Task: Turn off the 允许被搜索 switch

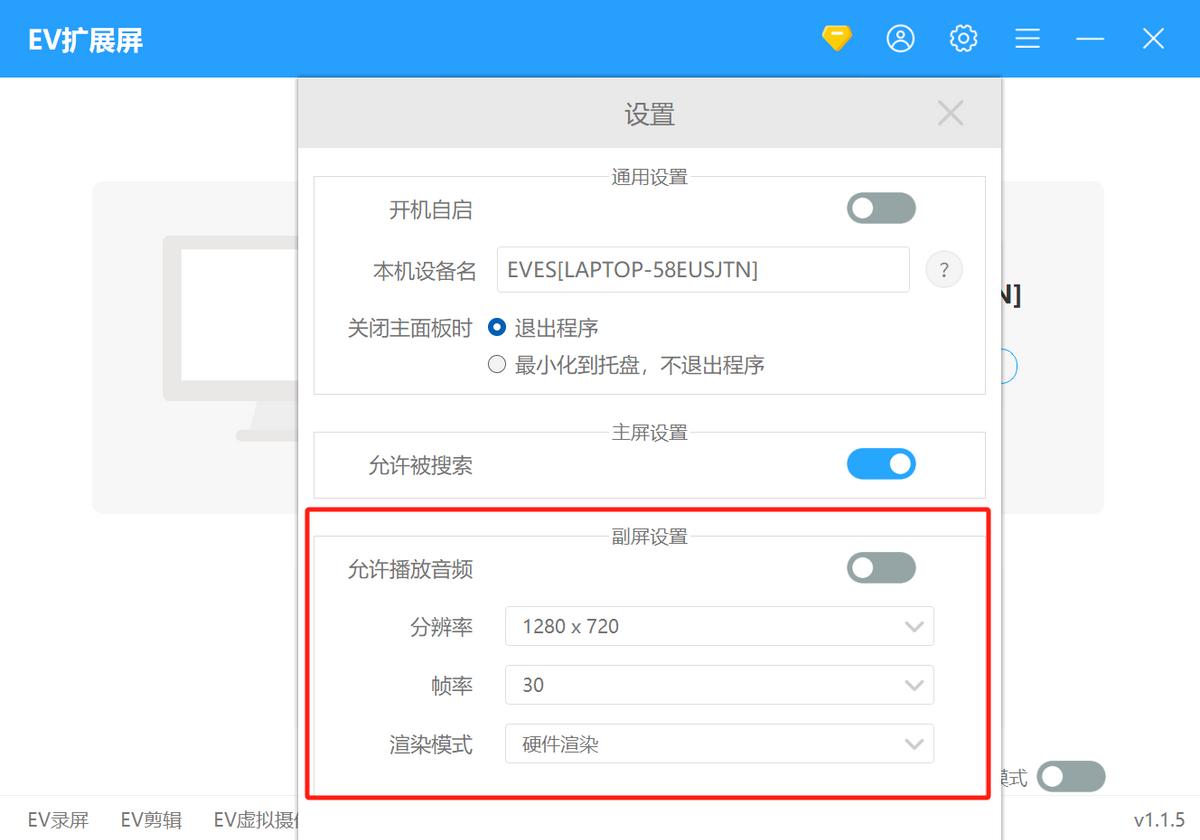Action: coord(881,464)
